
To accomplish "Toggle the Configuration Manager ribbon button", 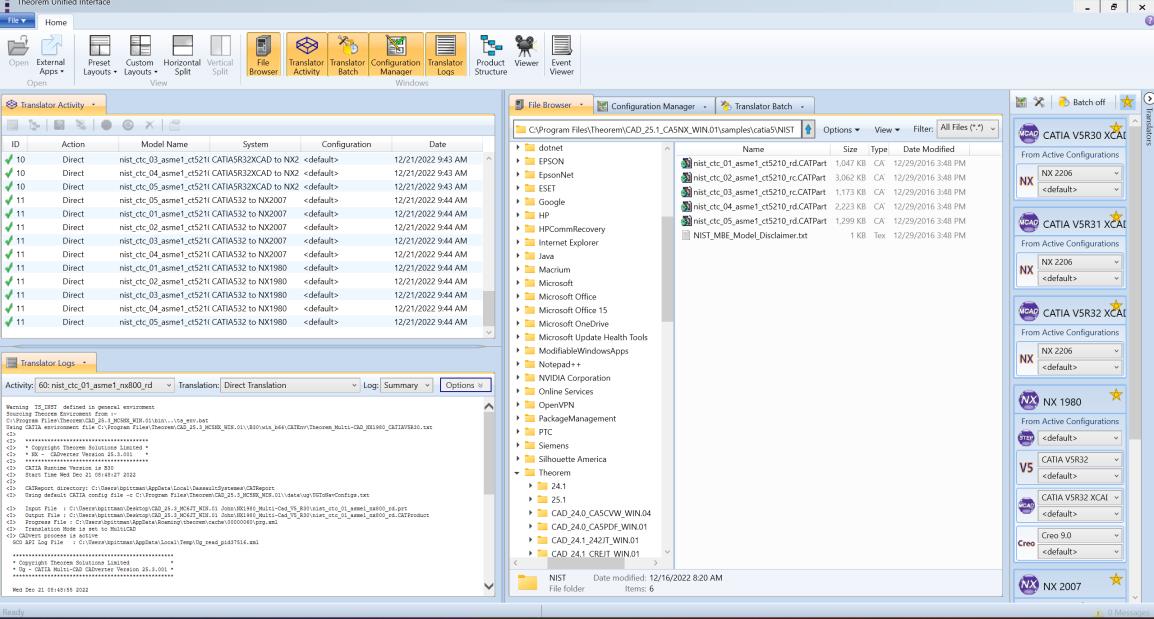I will pos(396,55).
